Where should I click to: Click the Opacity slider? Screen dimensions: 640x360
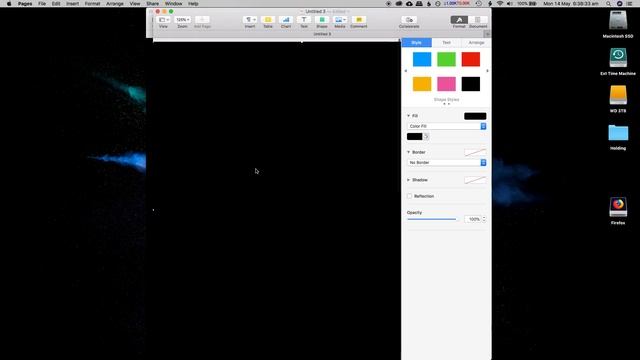coord(432,219)
